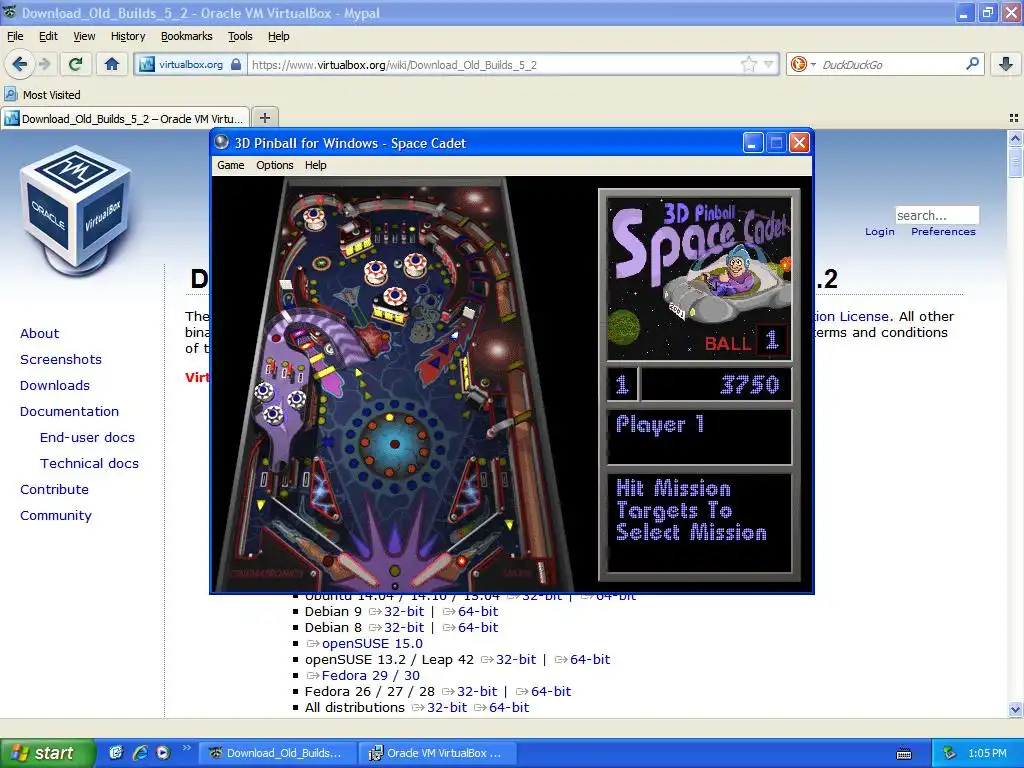Select the Download_Old_Builds_5_2 browser tab
The width and height of the screenshot is (1024, 768).
pyautogui.click(x=125, y=118)
